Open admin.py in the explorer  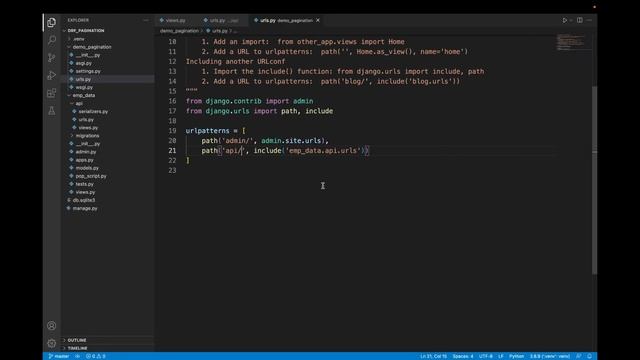[86, 152]
